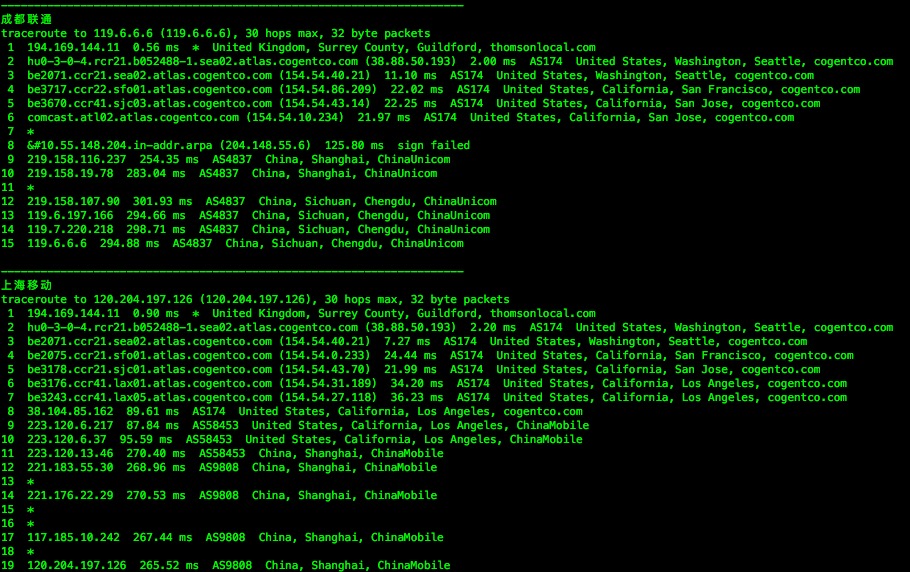Click IP 154.54.31.189 in parentheses
Screen dimensions: 910x572
point(328,383)
